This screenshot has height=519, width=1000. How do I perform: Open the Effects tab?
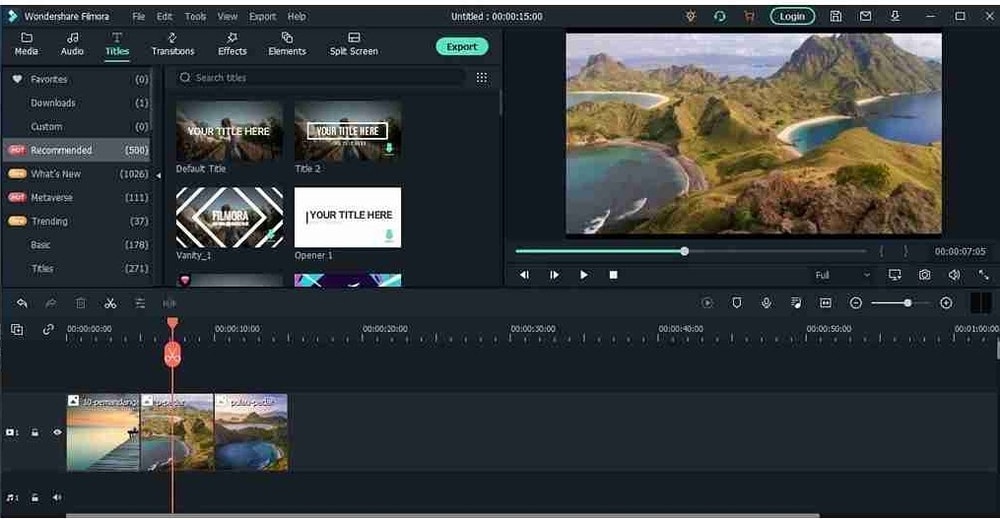click(232, 44)
